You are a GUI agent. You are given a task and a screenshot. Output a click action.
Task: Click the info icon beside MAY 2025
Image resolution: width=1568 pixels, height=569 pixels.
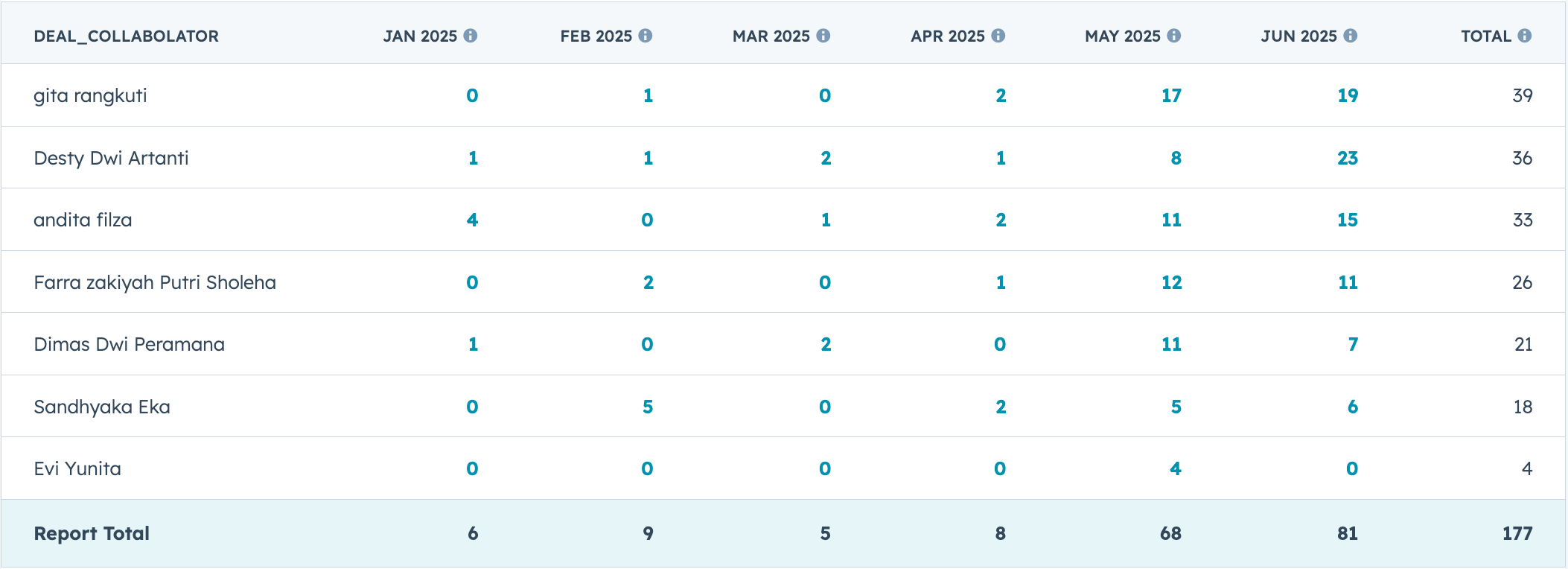pyautogui.click(x=1174, y=36)
